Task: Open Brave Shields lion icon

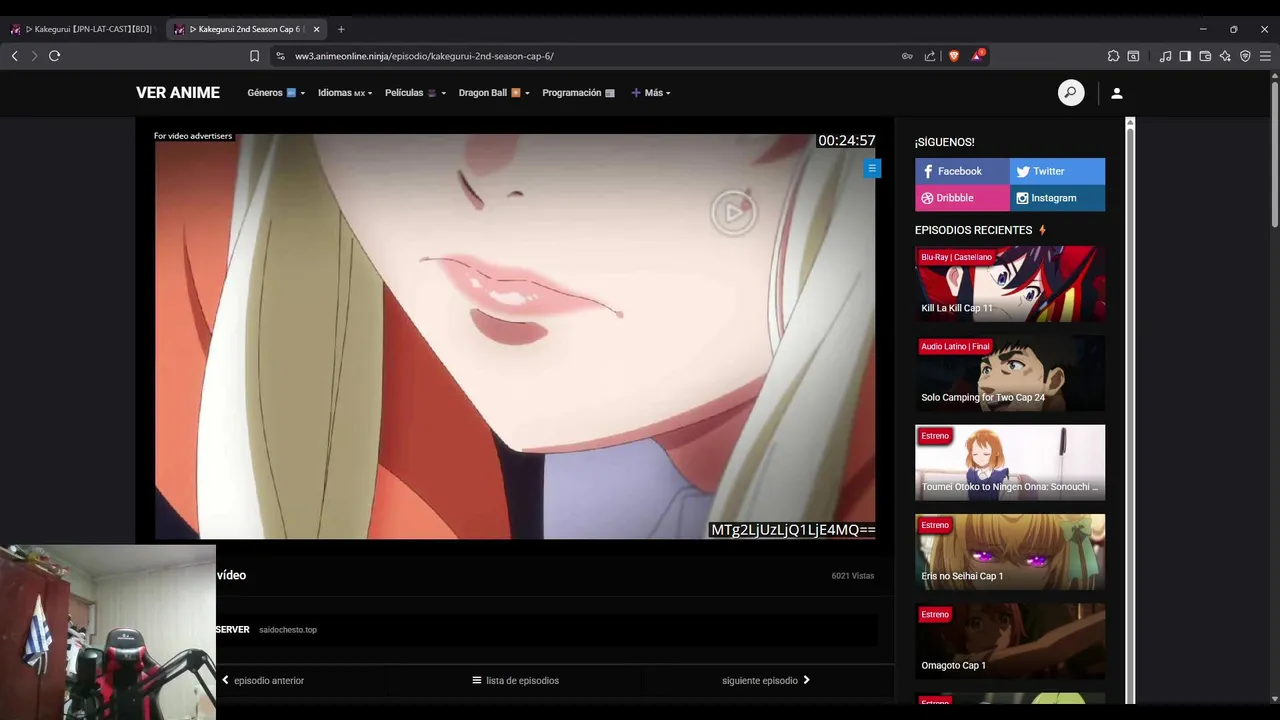Action: (x=953, y=56)
